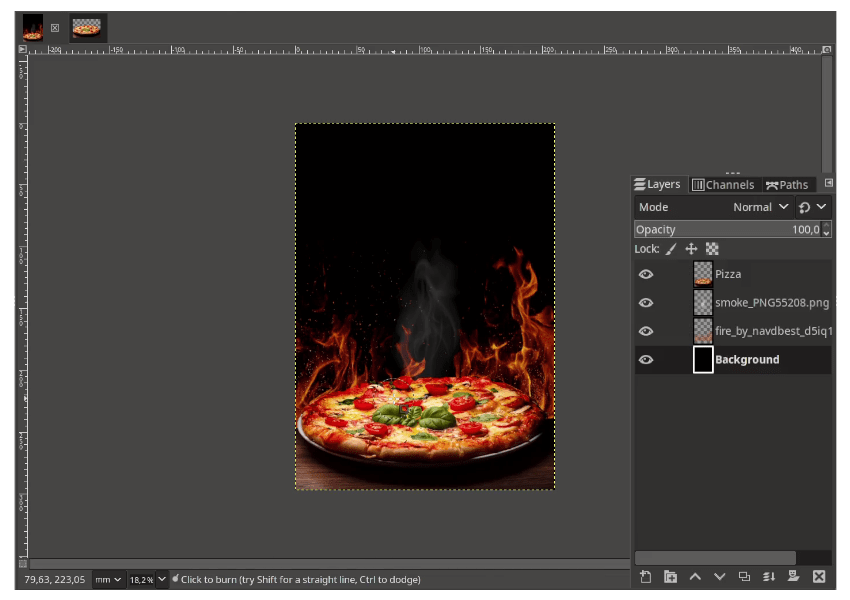Image resolution: width=850 pixels, height=600 pixels.
Task: Select the Pizza layer name
Action: point(728,274)
